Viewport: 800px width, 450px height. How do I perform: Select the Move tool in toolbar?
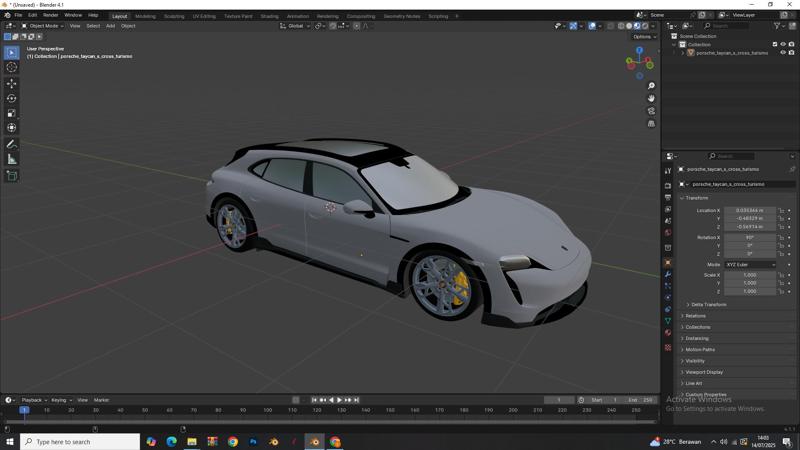click(12, 83)
